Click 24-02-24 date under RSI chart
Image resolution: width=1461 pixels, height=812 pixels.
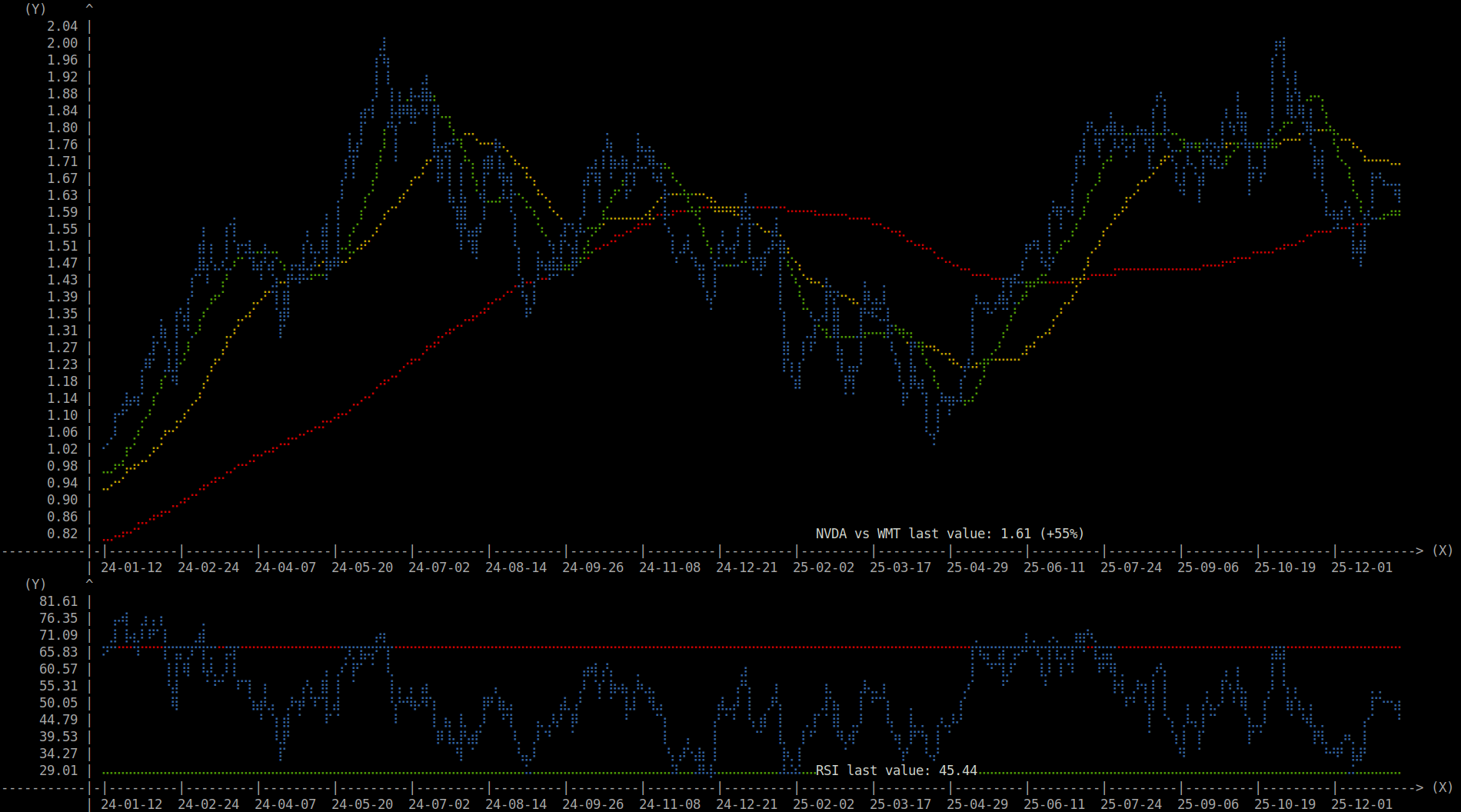pyautogui.click(x=208, y=804)
